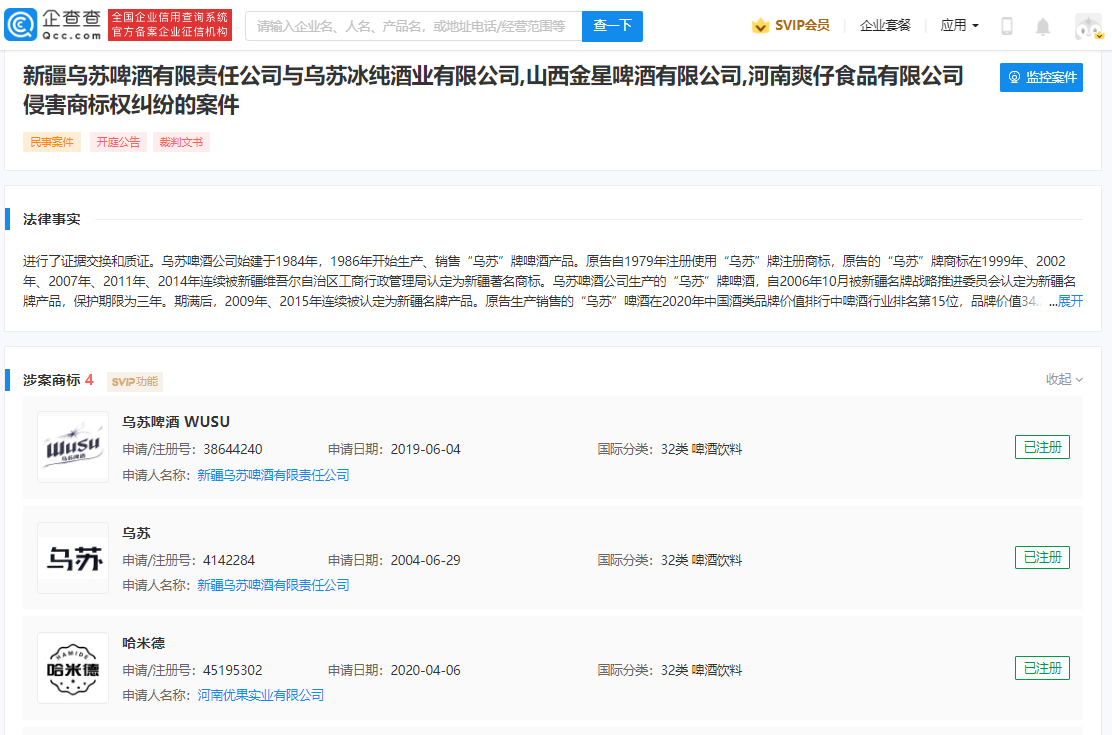1112x735 pixels.
Task: View the WUSU trademark thumbnail
Action: click(73, 447)
